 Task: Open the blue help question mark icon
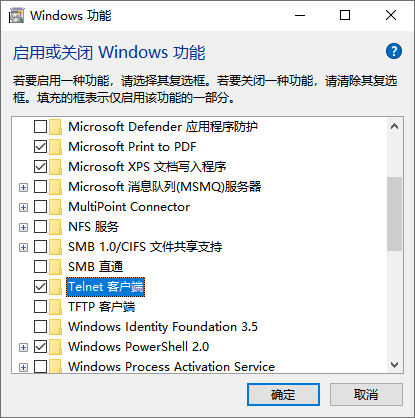point(394,51)
